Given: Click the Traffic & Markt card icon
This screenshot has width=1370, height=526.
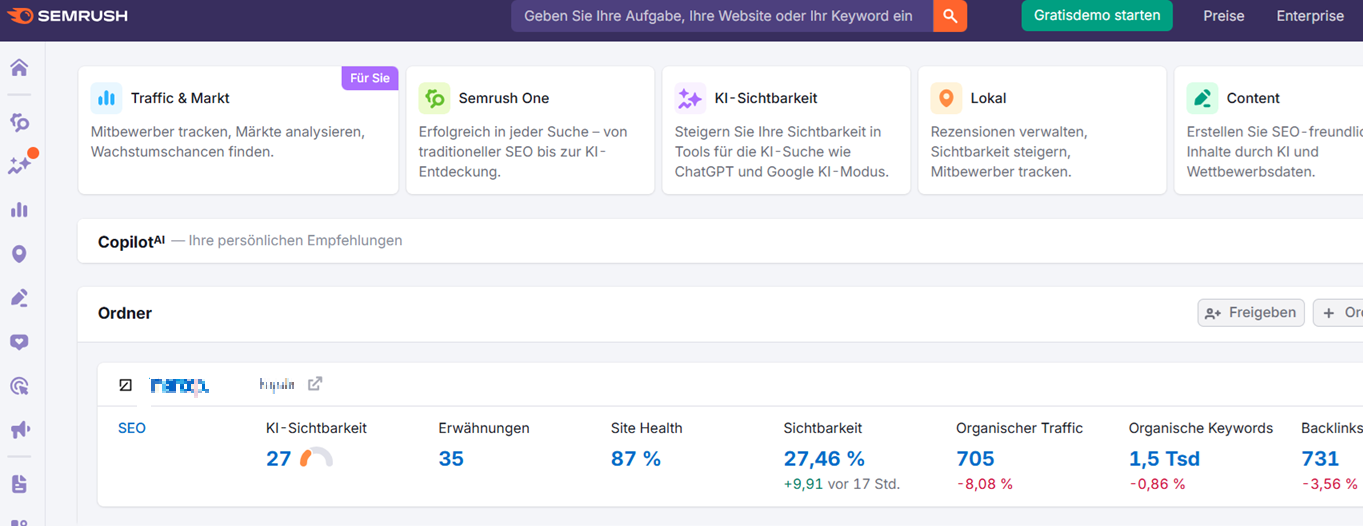Looking at the screenshot, I should coord(106,98).
